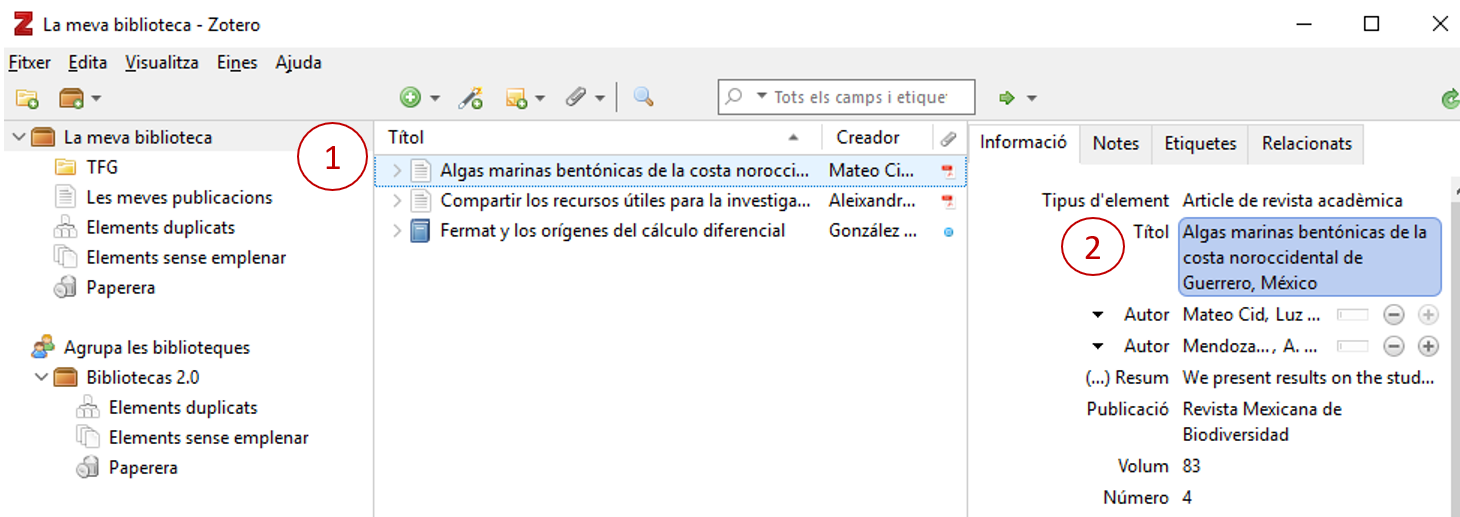
Task: Toggle name mode for Mendoza author
Action: point(1353,346)
